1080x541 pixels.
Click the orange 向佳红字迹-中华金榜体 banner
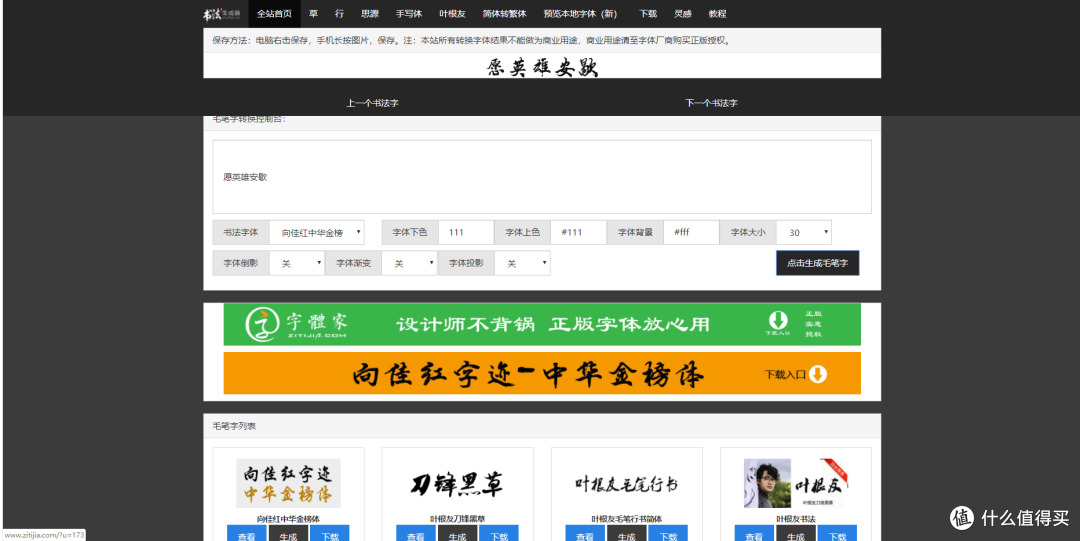click(542, 374)
